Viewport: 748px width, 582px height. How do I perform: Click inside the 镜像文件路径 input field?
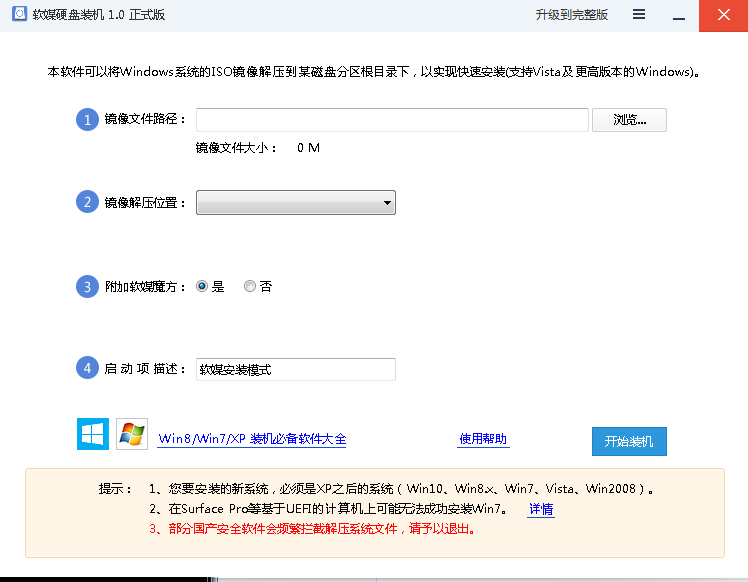(392, 120)
